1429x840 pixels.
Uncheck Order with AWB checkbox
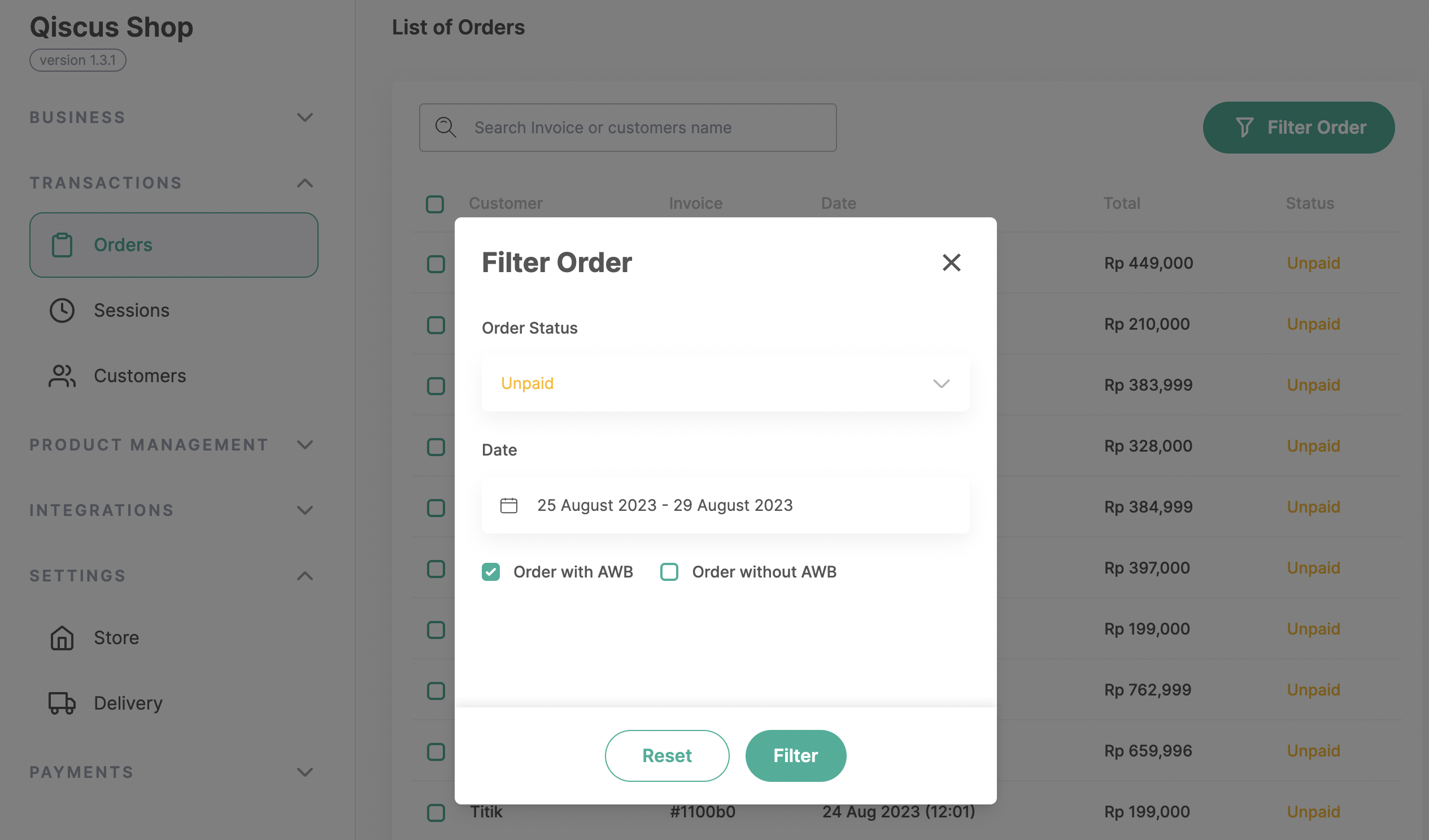(x=491, y=572)
